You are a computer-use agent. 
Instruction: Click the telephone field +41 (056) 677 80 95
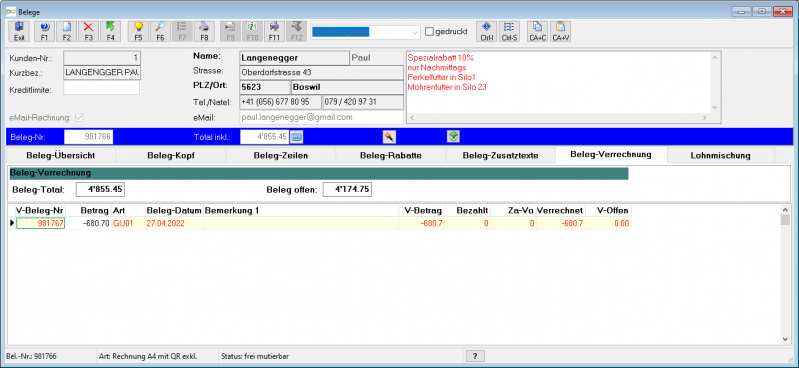coord(280,102)
